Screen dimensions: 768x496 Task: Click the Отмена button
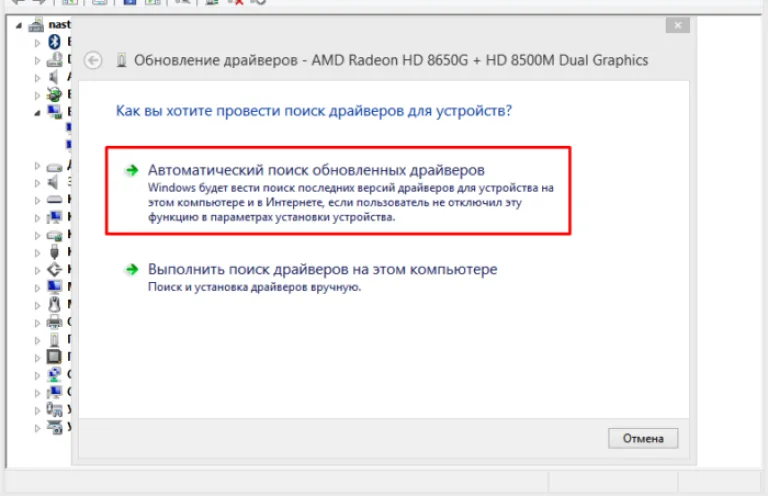click(x=643, y=438)
